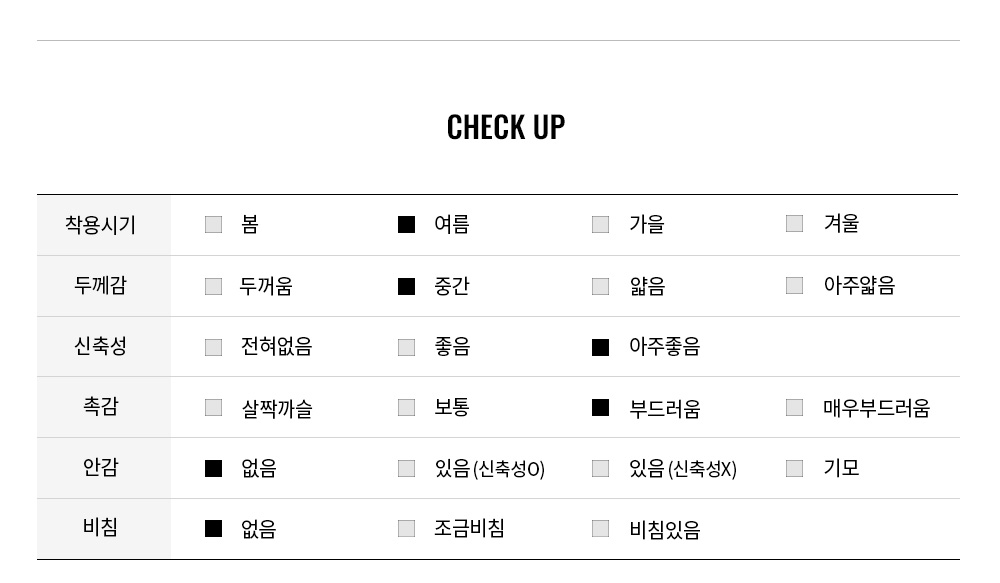
Task: Select the 겨울 checkbox
Action: pos(794,223)
